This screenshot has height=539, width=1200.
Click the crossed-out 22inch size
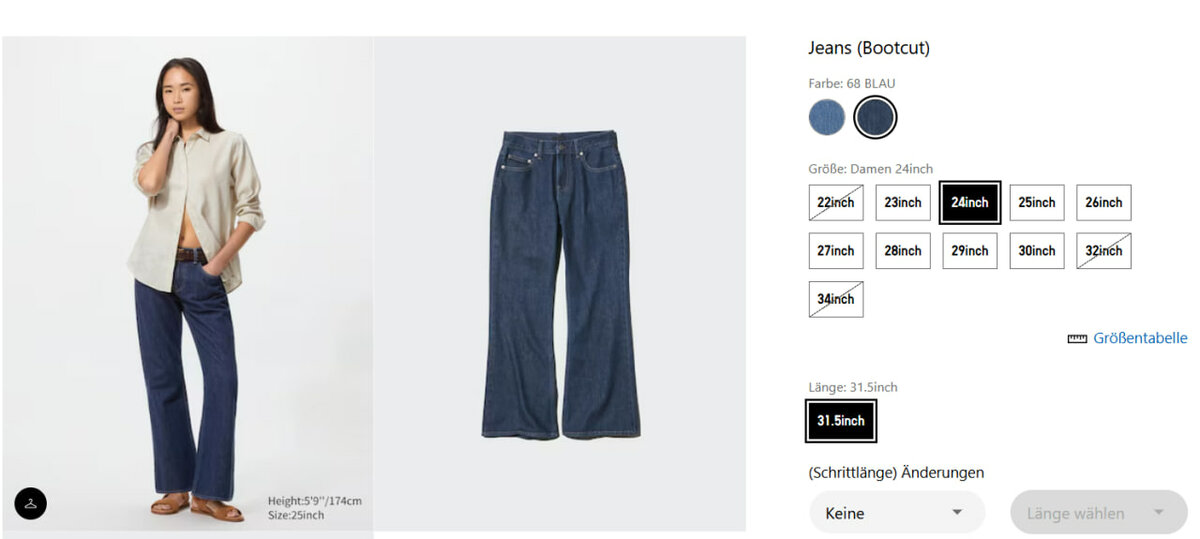836,202
